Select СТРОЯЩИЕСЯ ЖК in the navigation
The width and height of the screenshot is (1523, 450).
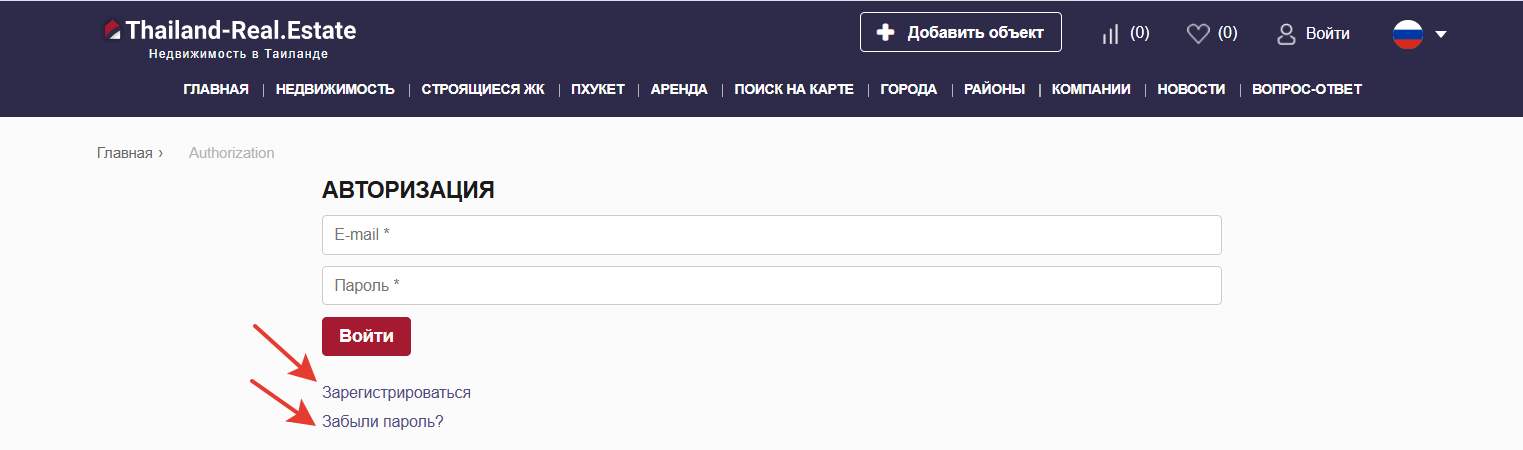coord(483,90)
